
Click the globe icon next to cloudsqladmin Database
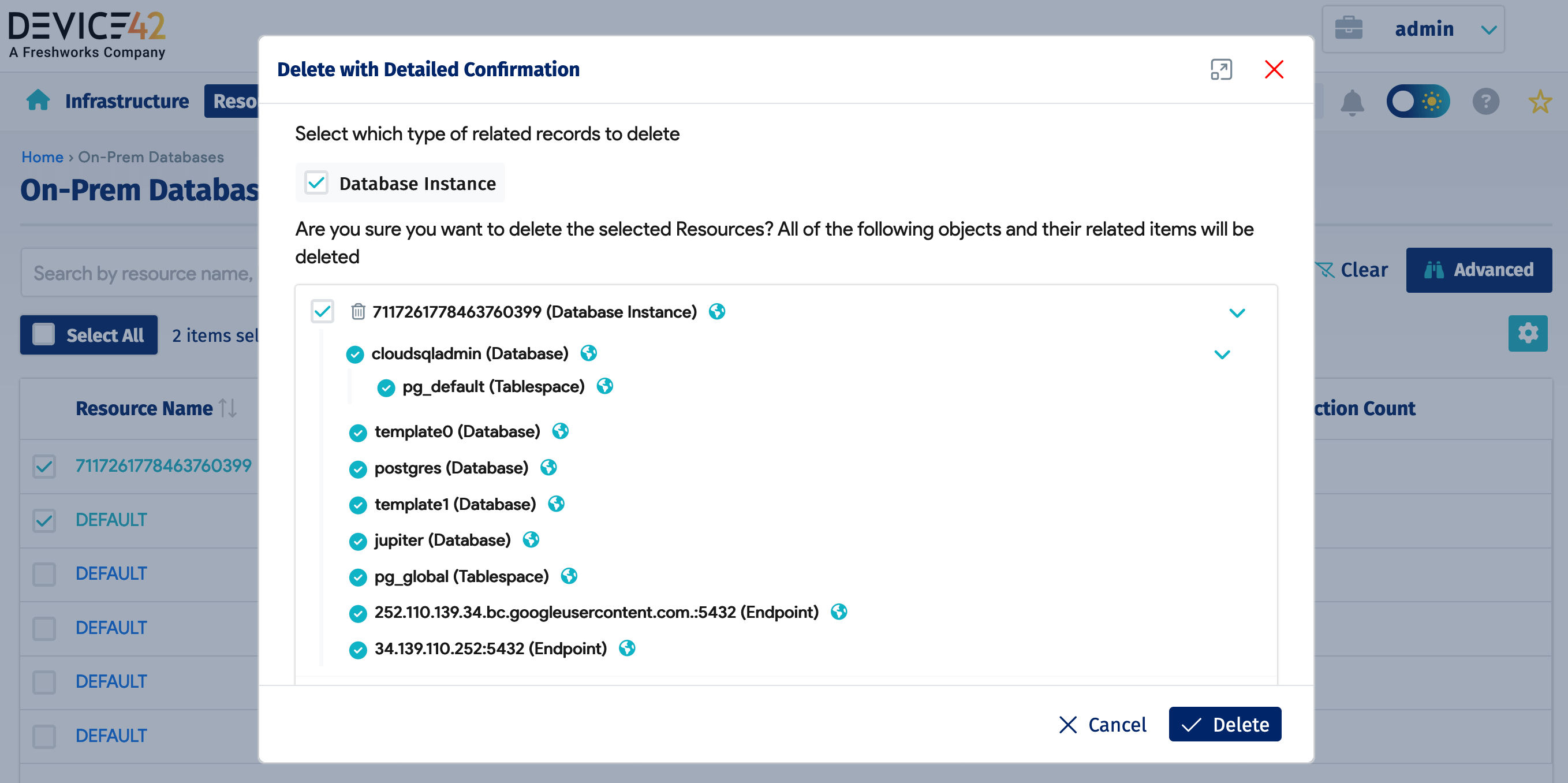pos(588,353)
